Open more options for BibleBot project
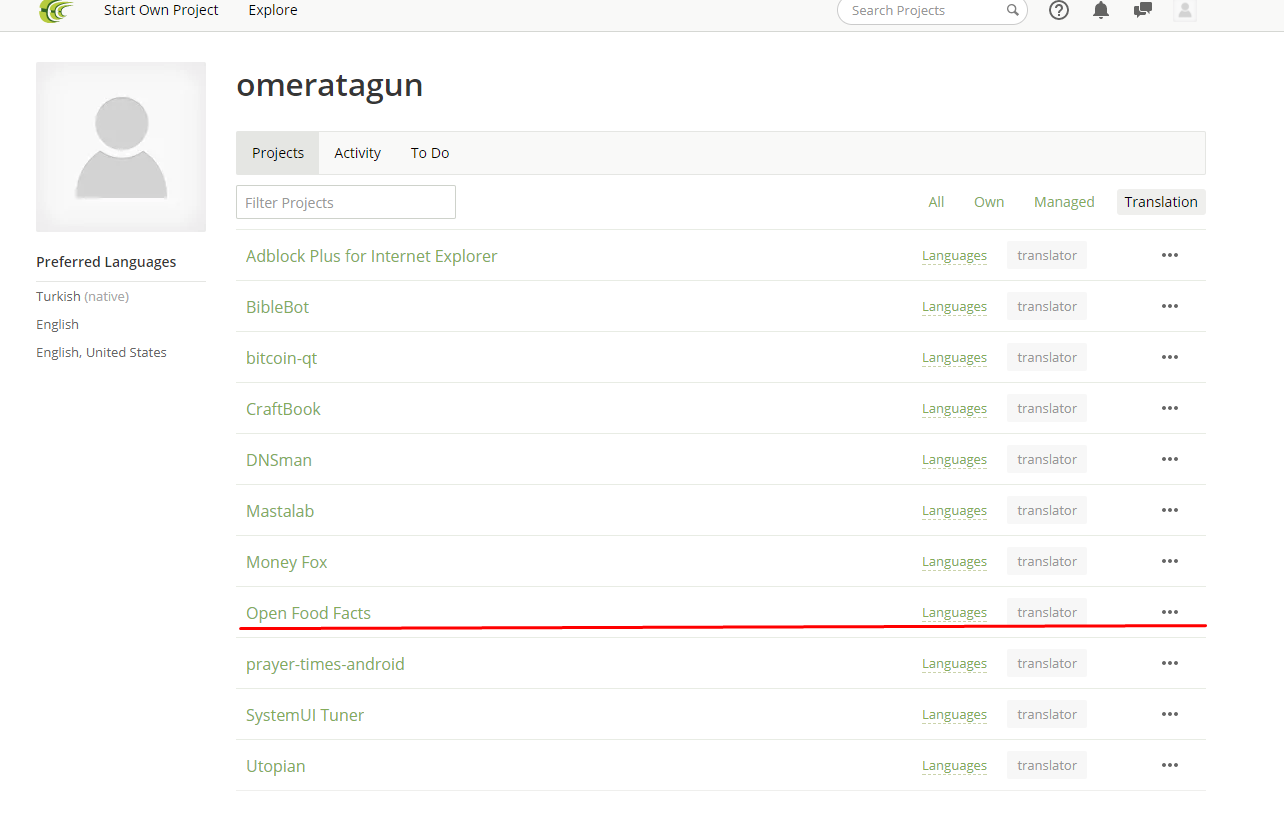This screenshot has height=838, width=1284. tap(1170, 306)
